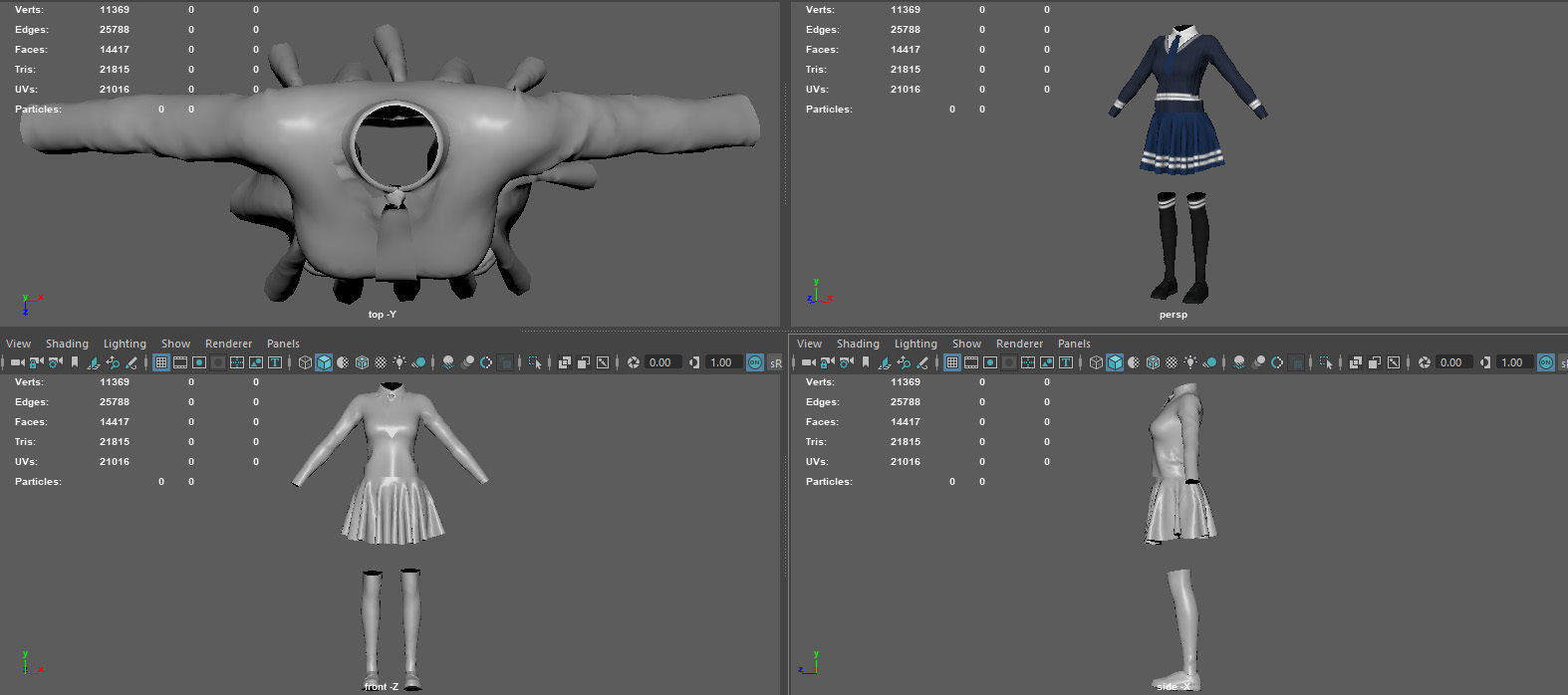Click Isolate Select in side panel toolbar
The width and height of the screenshot is (1568, 695).
[1326, 362]
